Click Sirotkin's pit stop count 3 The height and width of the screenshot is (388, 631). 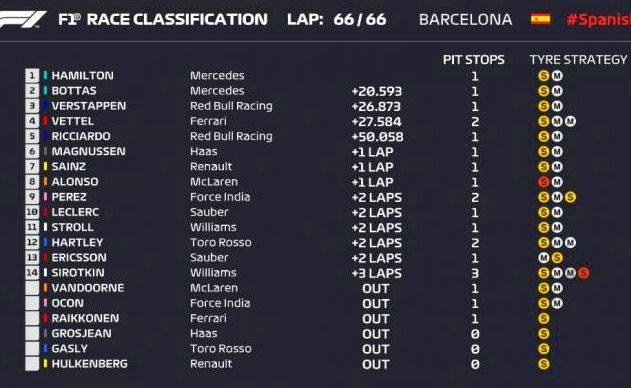[475, 273]
